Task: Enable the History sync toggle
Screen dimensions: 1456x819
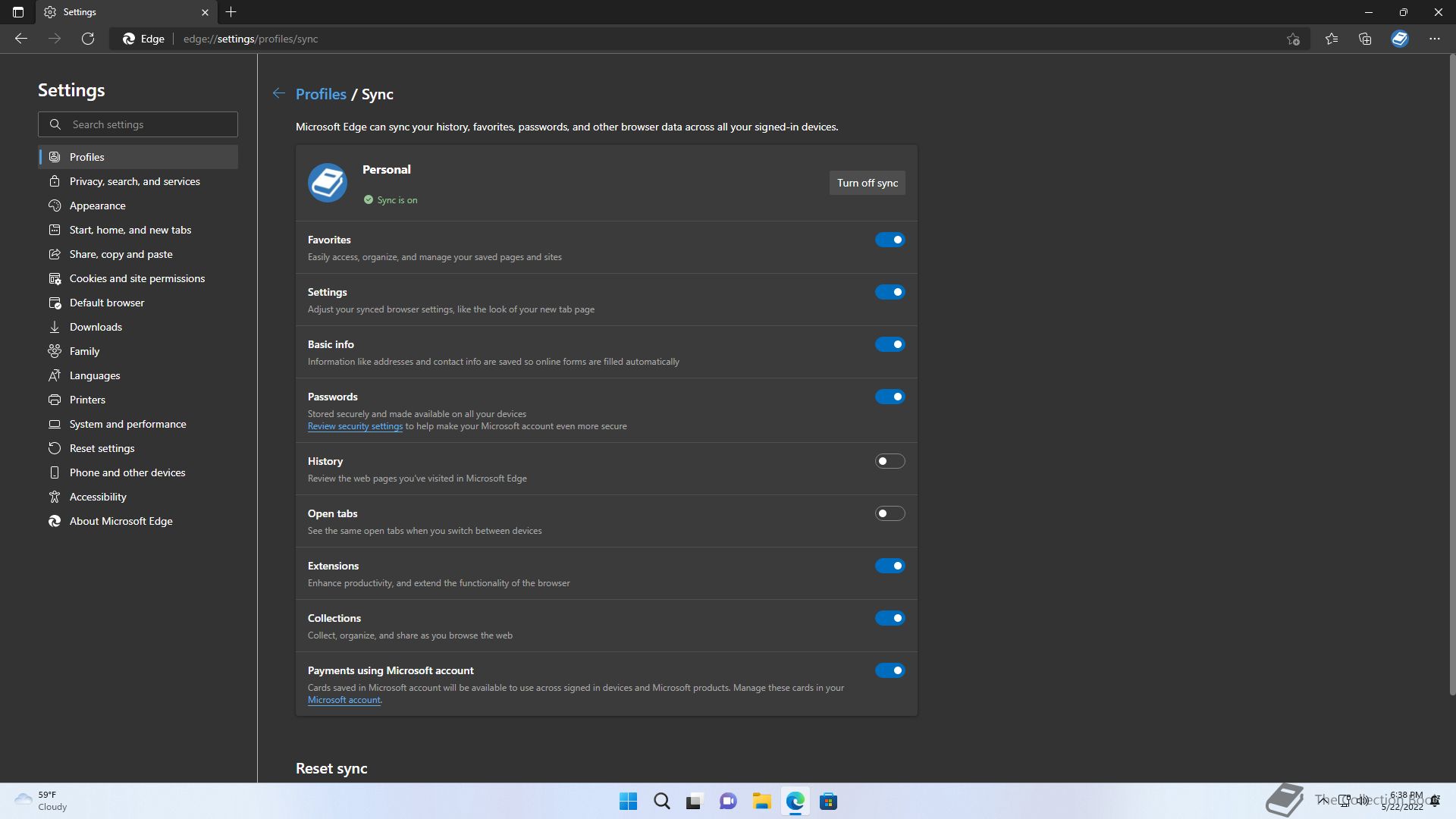Action: (890, 461)
